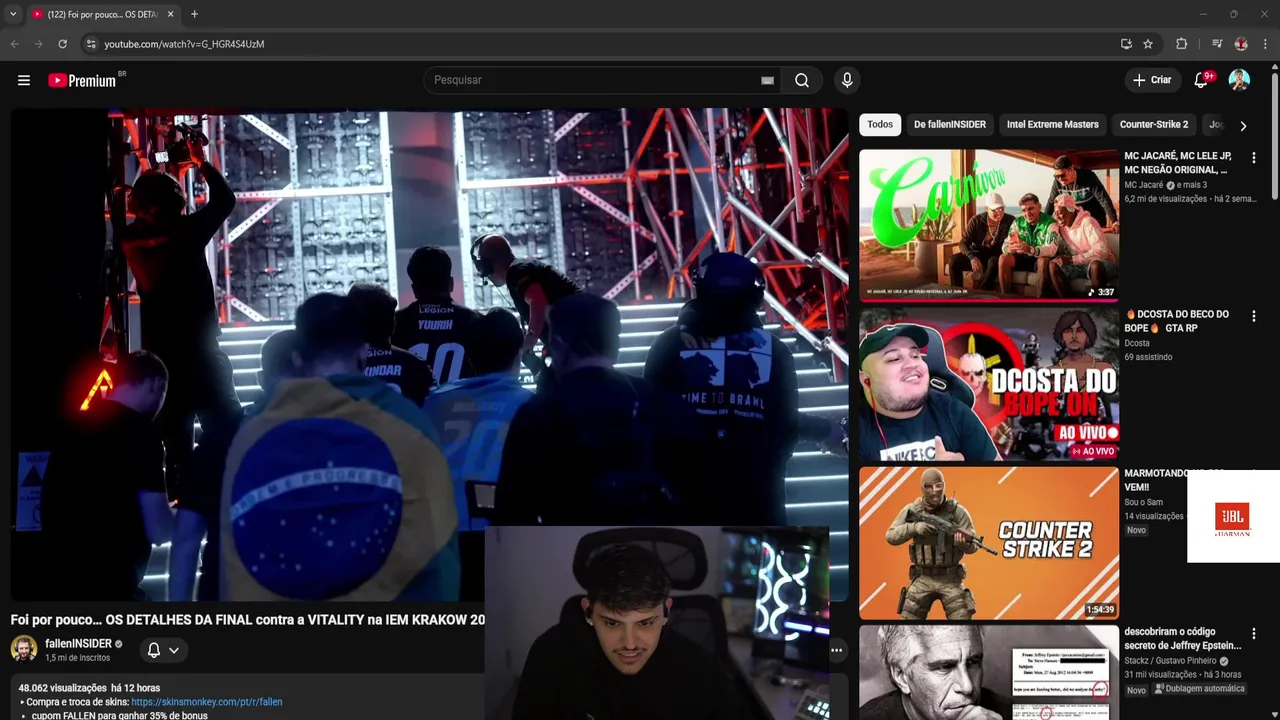Open the Chrome profile avatar
The image size is (1280, 720).
click(1241, 44)
